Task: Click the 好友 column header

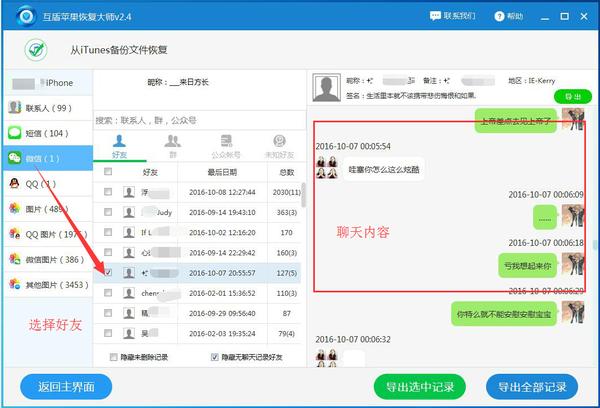Action: click(x=150, y=173)
